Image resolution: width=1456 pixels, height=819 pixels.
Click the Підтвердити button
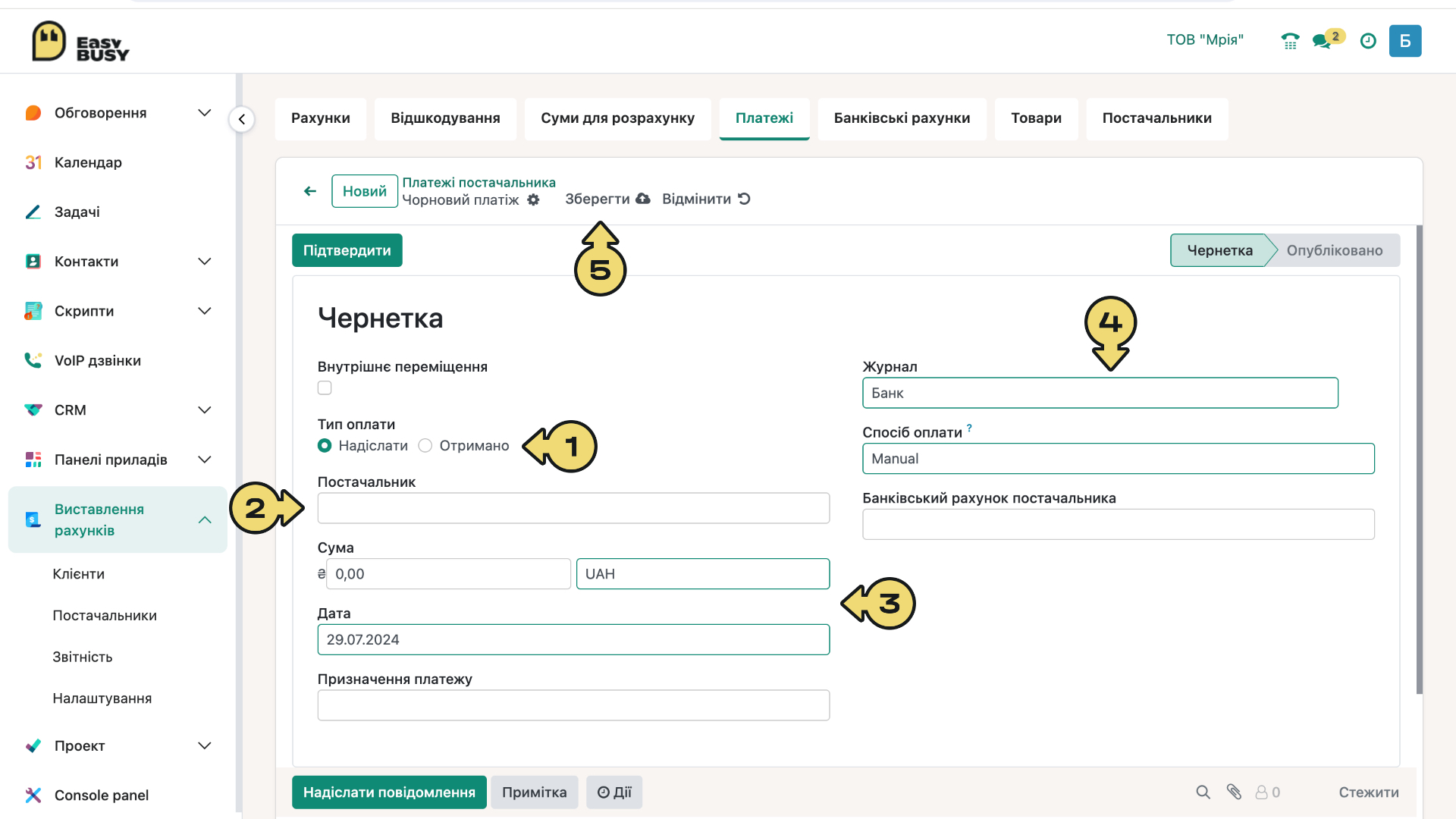coord(347,250)
